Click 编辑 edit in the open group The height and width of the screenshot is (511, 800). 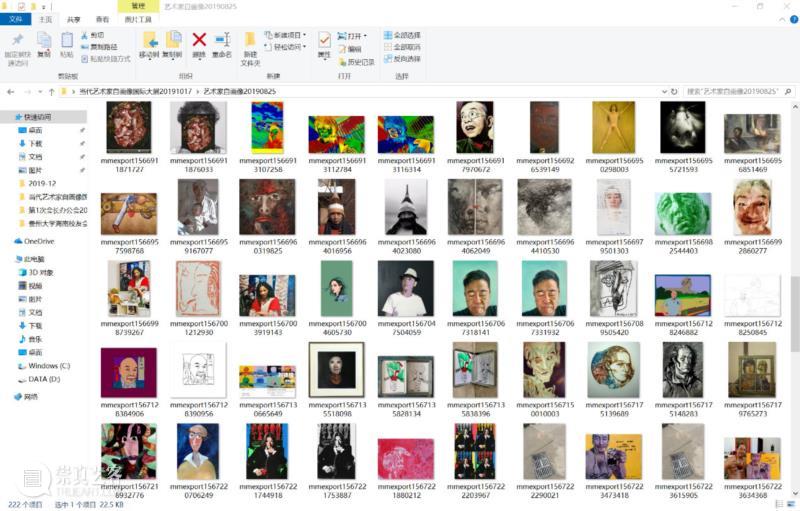coord(350,49)
